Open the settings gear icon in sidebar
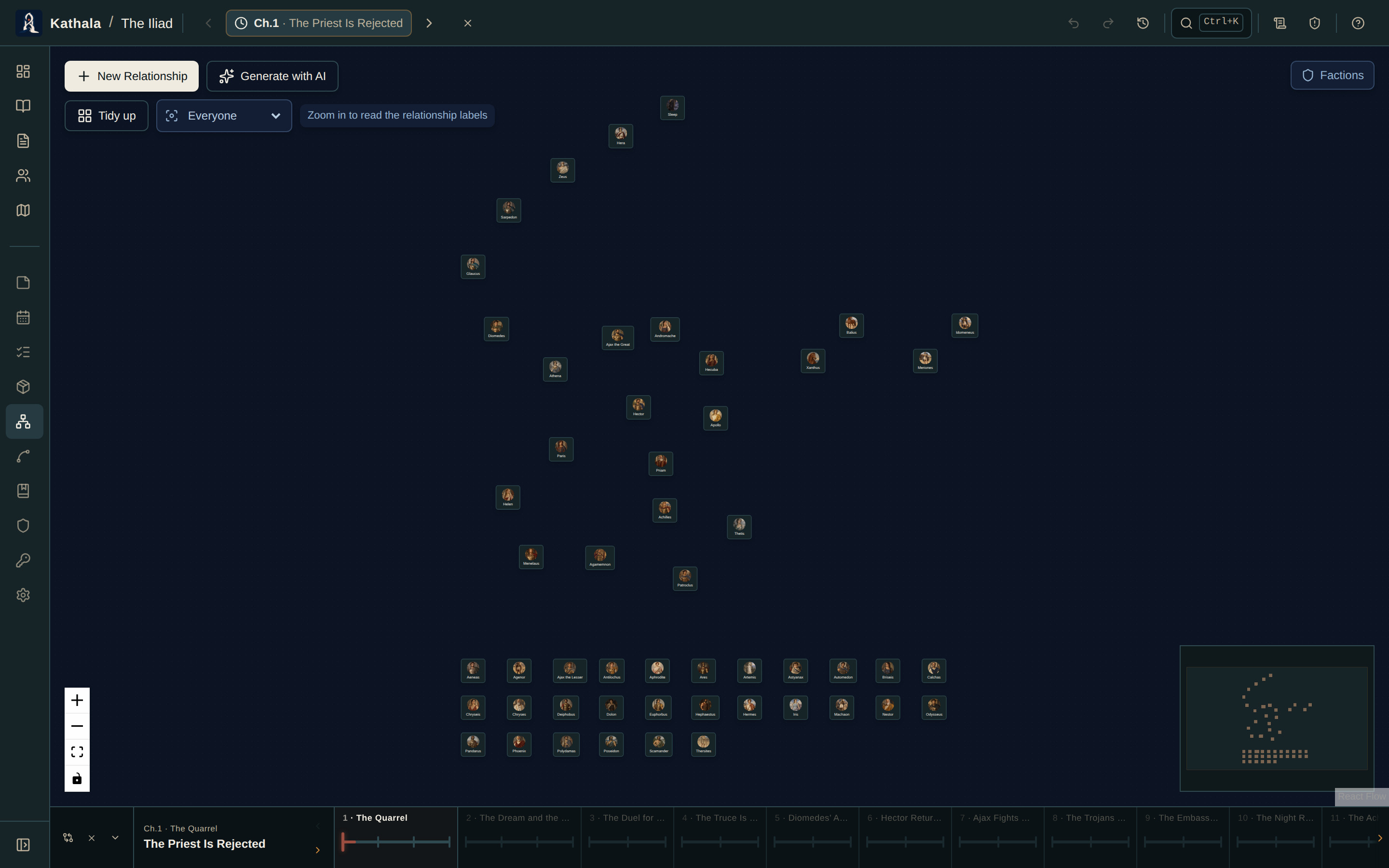Viewport: 1389px width, 868px height. (x=23, y=596)
